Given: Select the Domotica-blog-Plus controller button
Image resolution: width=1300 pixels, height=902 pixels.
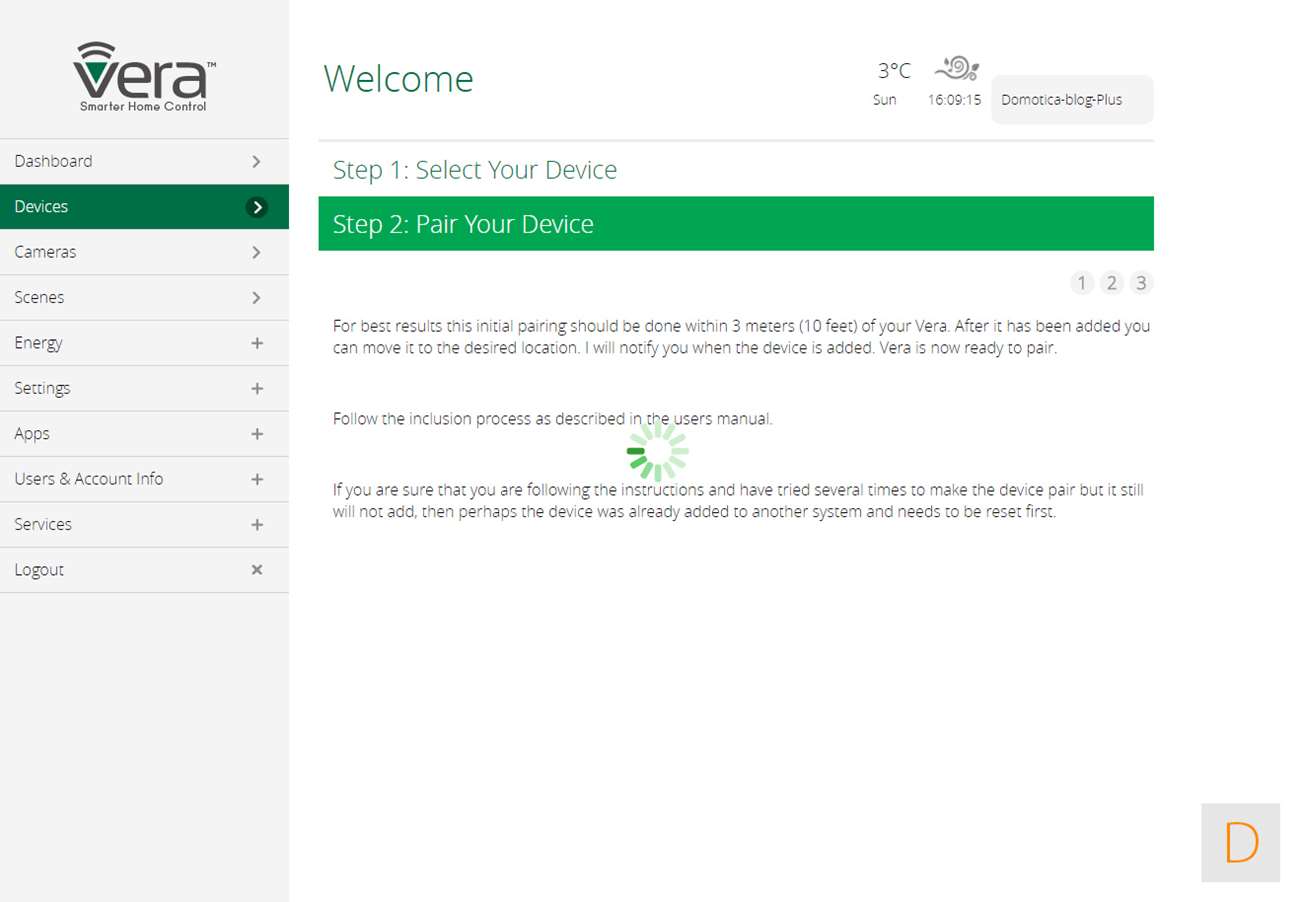Looking at the screenshot, I should coord(1071,100).
